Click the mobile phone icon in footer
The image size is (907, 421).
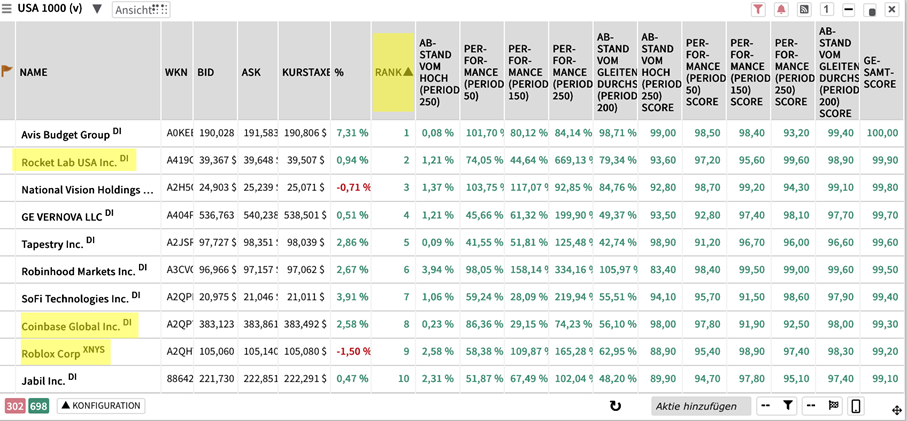pyautogui.click(x=857, y=407)
